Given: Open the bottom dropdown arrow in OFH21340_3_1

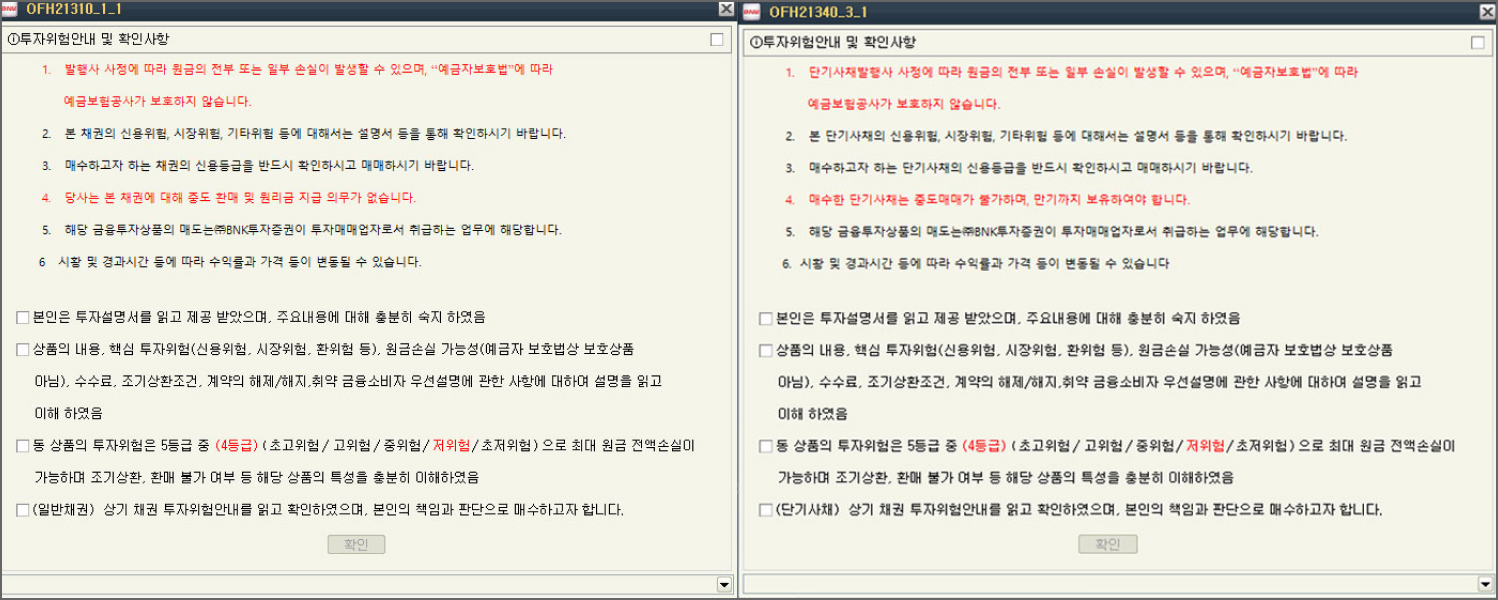Looking at the screenshot, I should pyautogui.click(x=1484, y=584).
